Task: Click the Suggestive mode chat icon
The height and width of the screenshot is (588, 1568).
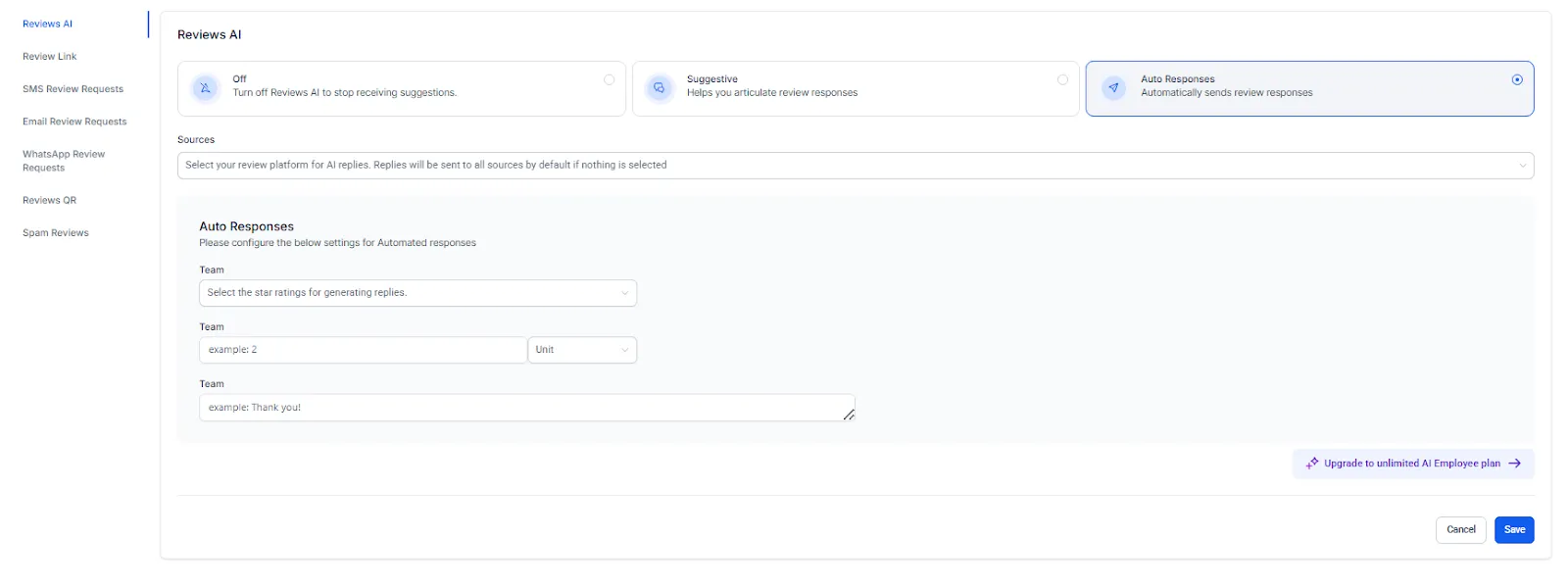Action: pos(660,87)
